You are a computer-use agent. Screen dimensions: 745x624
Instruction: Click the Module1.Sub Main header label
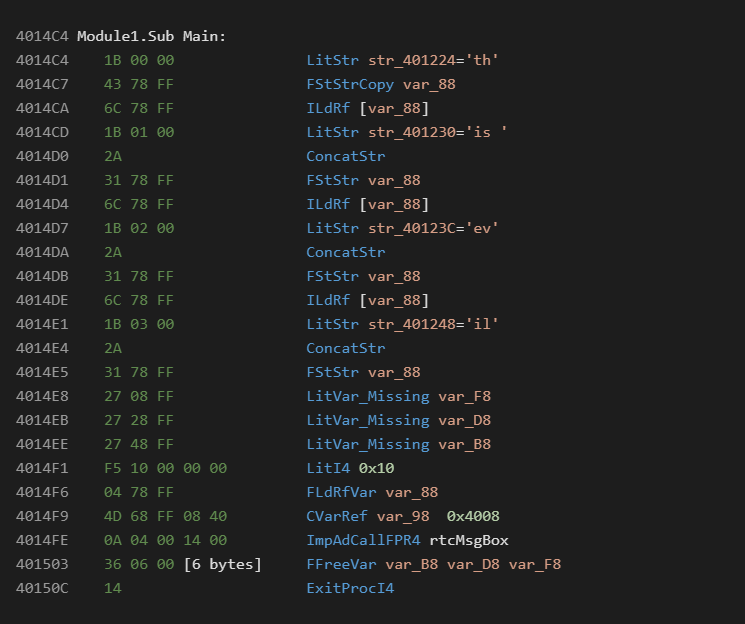tap(151, 36)
